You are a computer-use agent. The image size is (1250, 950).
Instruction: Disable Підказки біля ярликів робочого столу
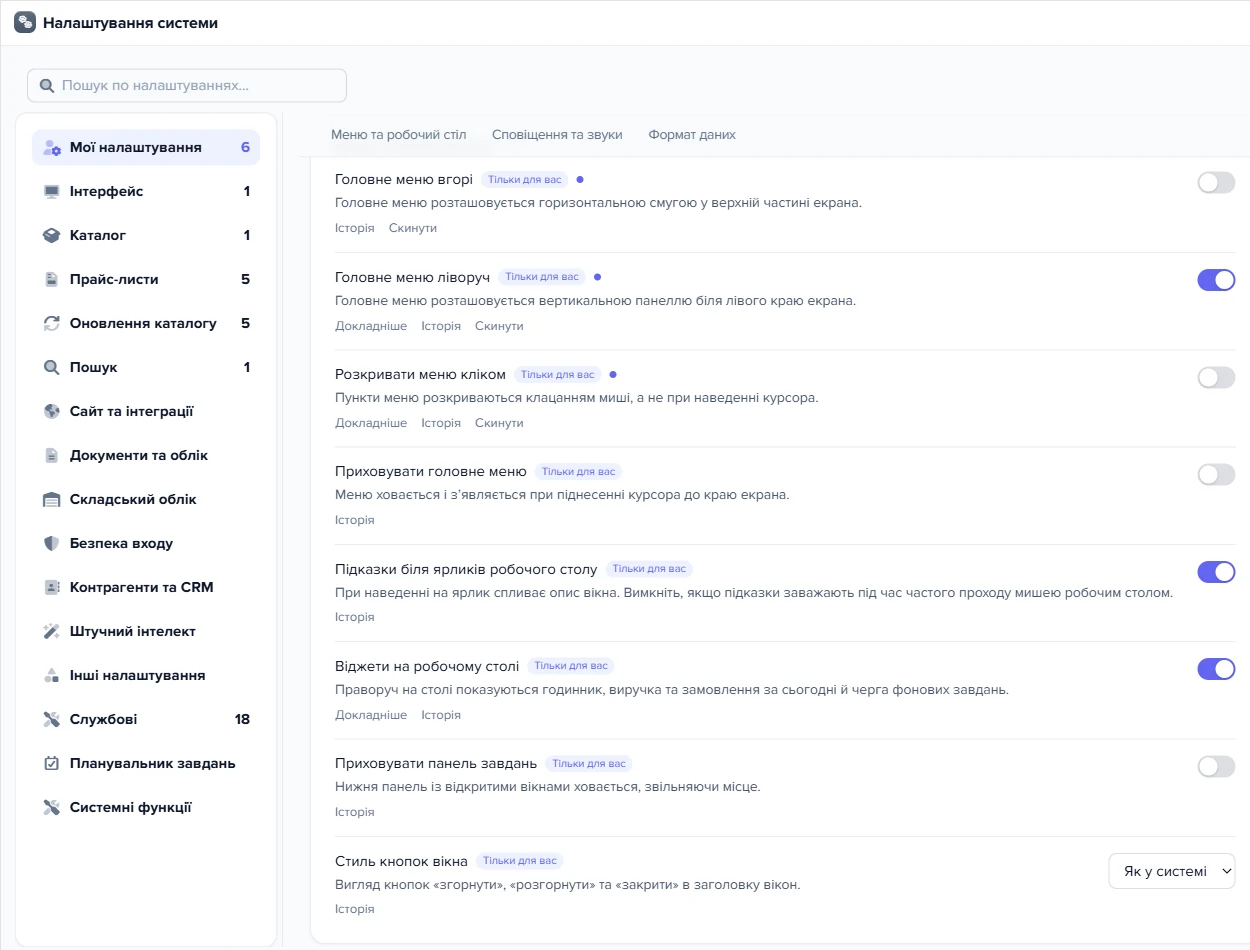point(1216,571)
